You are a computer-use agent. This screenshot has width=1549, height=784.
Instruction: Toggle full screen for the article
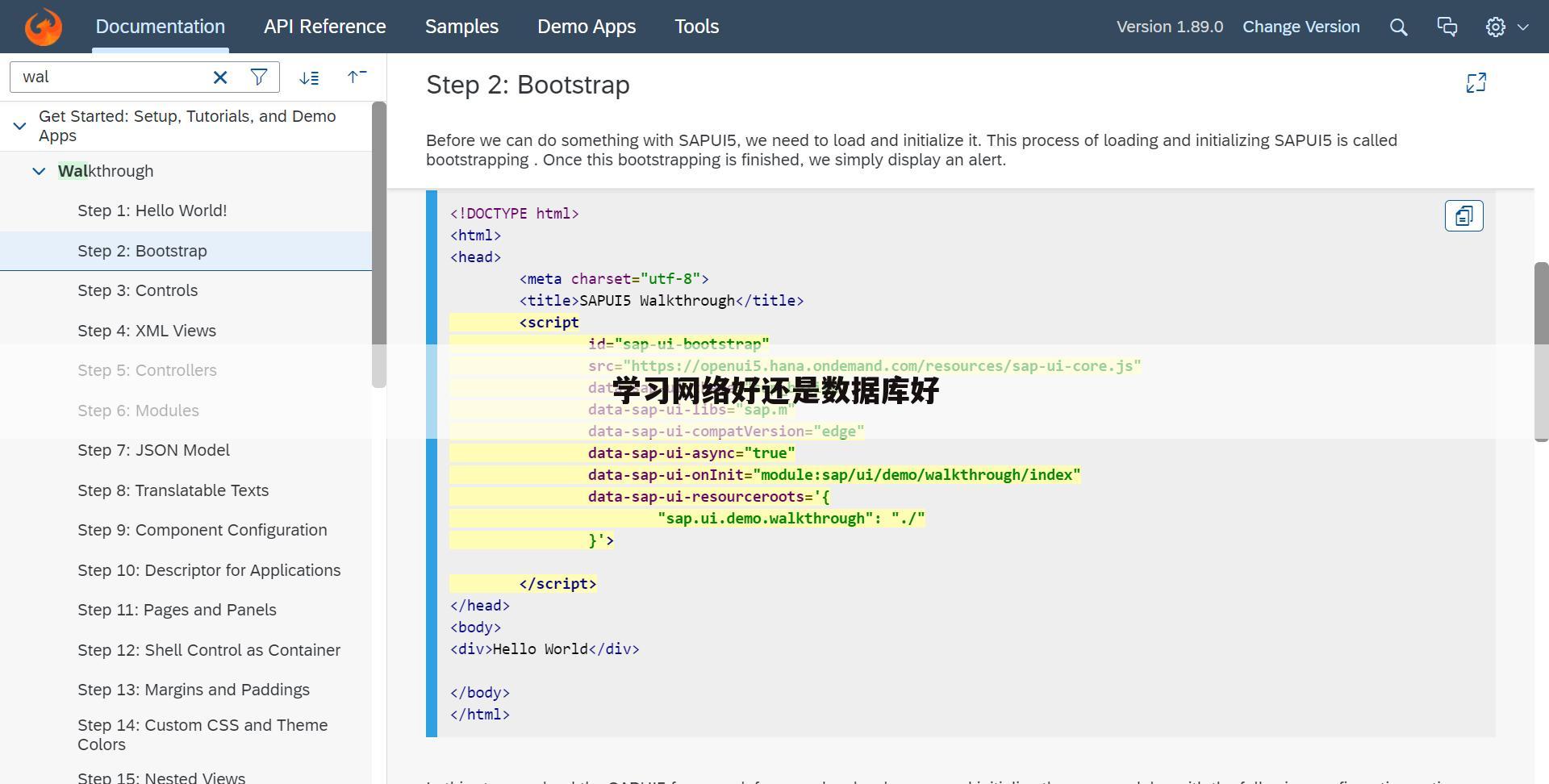pos(1476,83)
